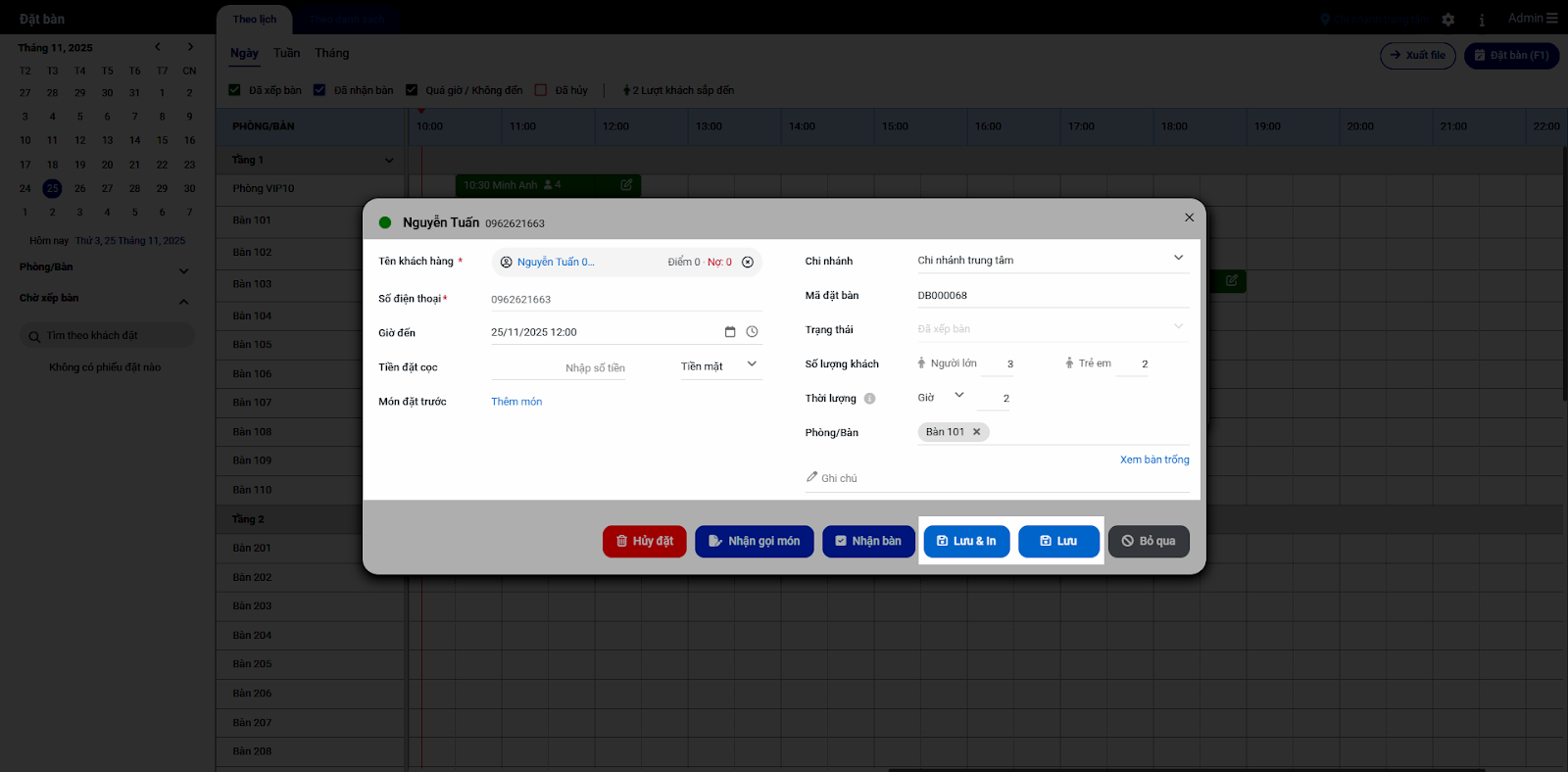The image size is (1568, 772).
Task: Click the Đặt bàn (F1) button
Action: tap(1511, 56)
